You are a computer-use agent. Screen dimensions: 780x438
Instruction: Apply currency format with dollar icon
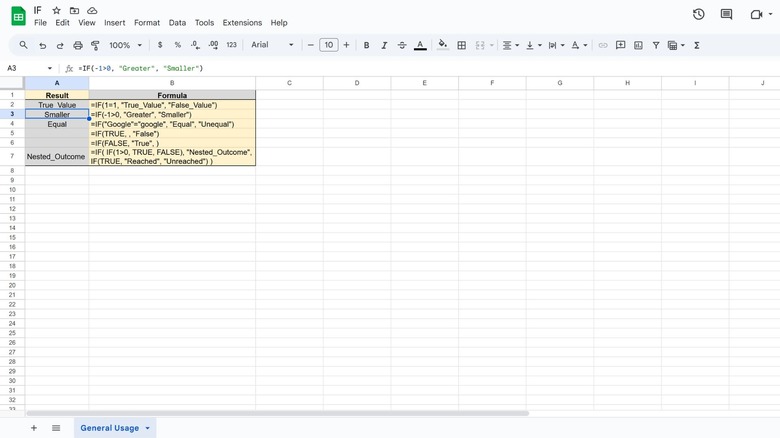[160, 45]
